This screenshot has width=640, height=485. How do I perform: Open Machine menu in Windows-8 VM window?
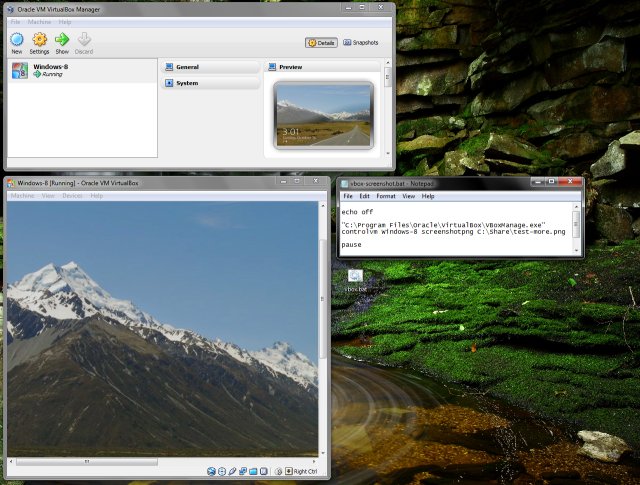tap(22, 196)
